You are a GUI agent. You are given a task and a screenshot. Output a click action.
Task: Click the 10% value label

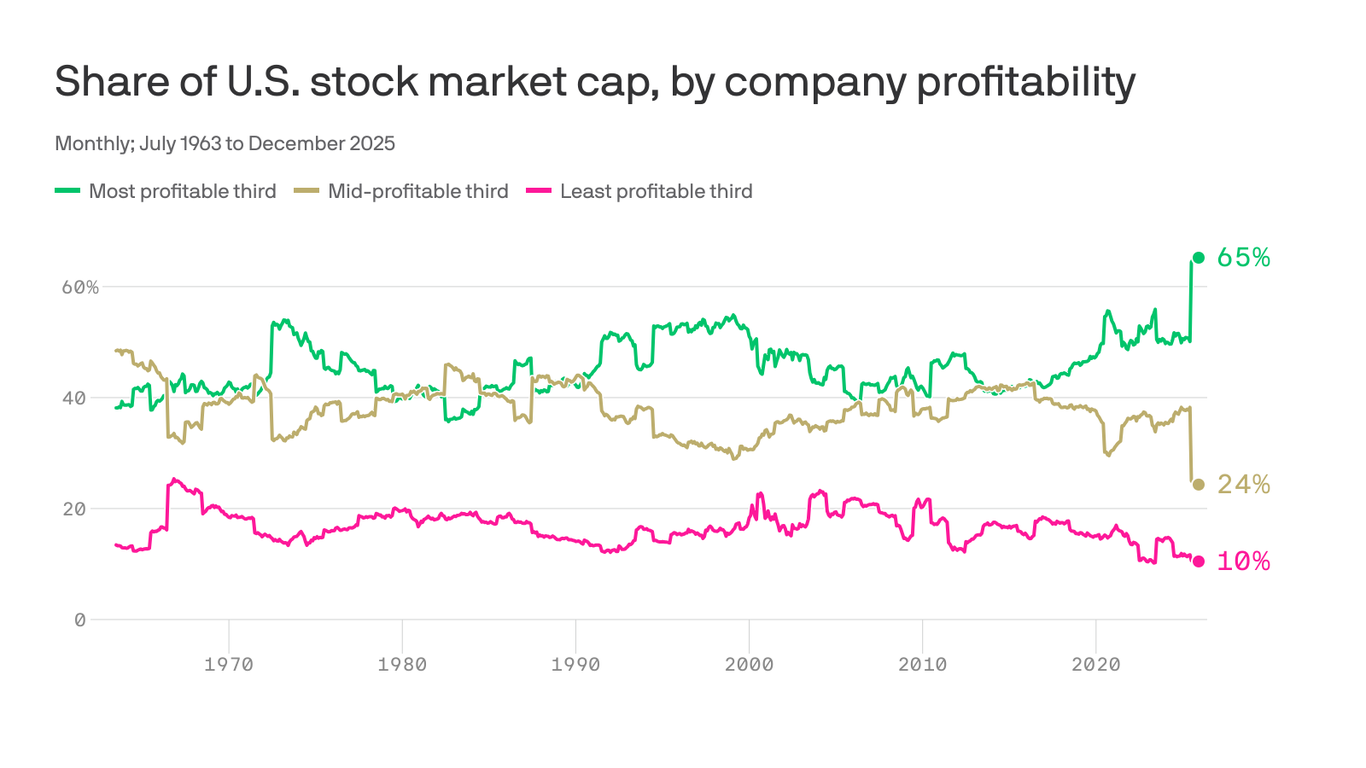pos(1243,562)
